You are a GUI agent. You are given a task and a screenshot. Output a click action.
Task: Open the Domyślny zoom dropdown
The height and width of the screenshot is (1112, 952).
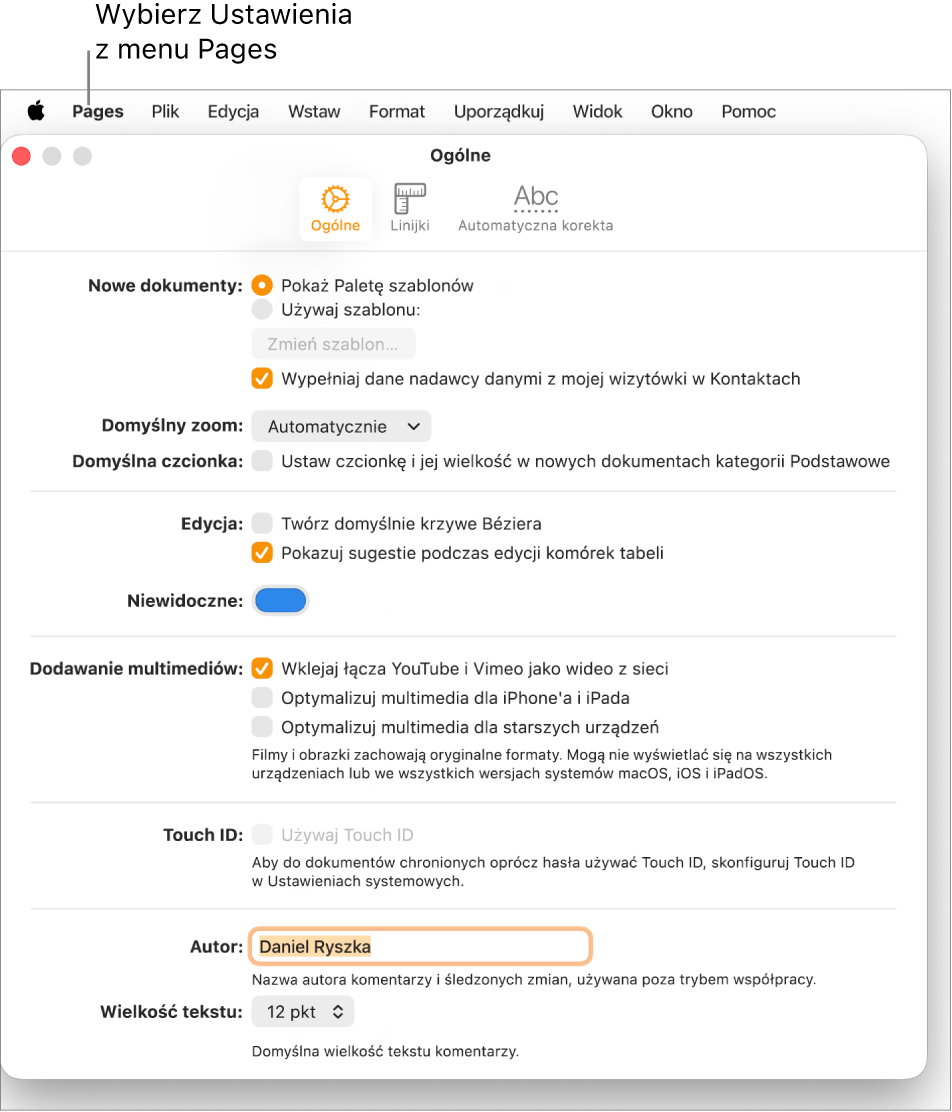click(342, 426)
